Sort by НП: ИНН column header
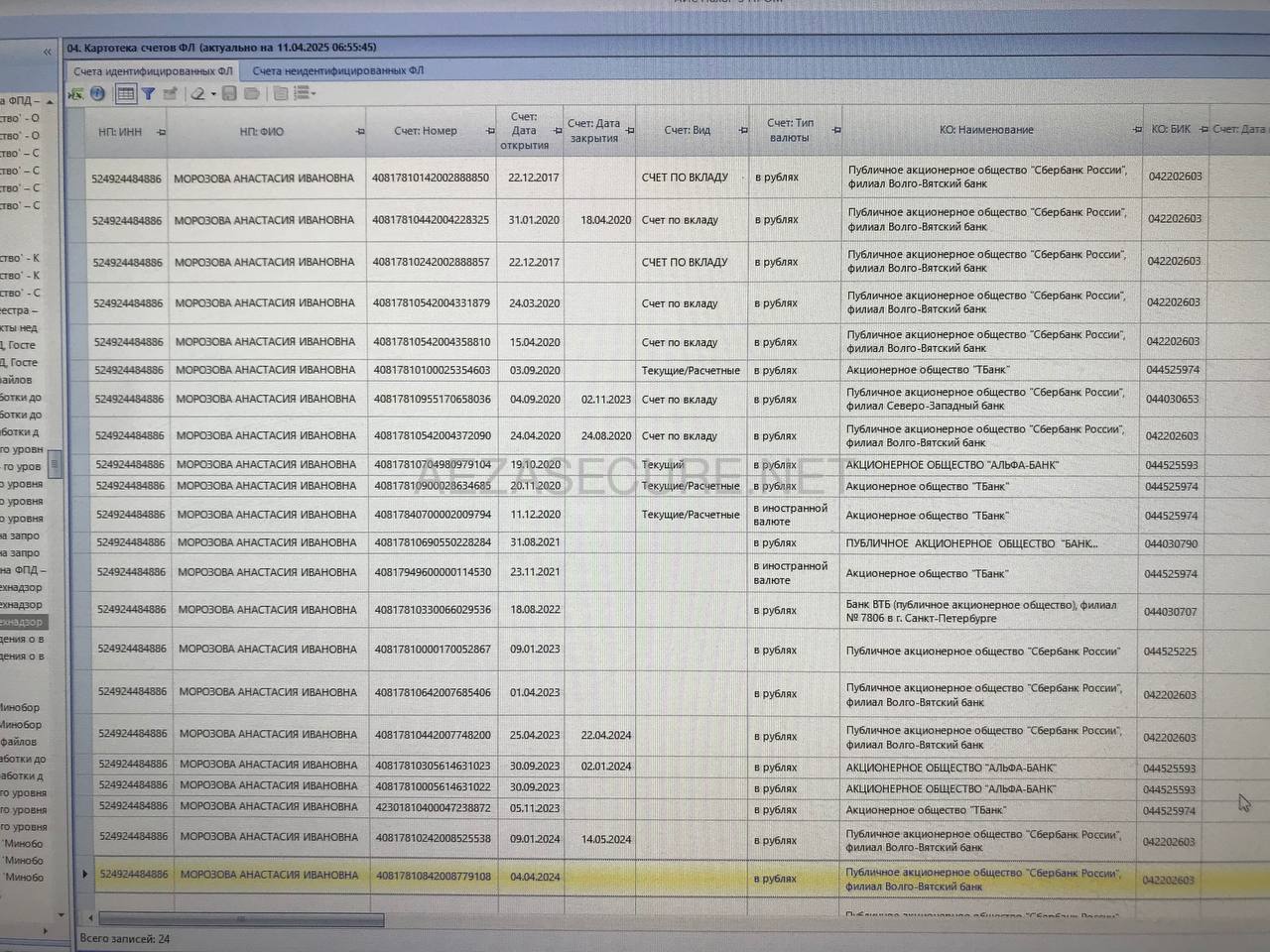This screenshot has height=952, width=1270. pyautogui.click(x=120, y=132)
